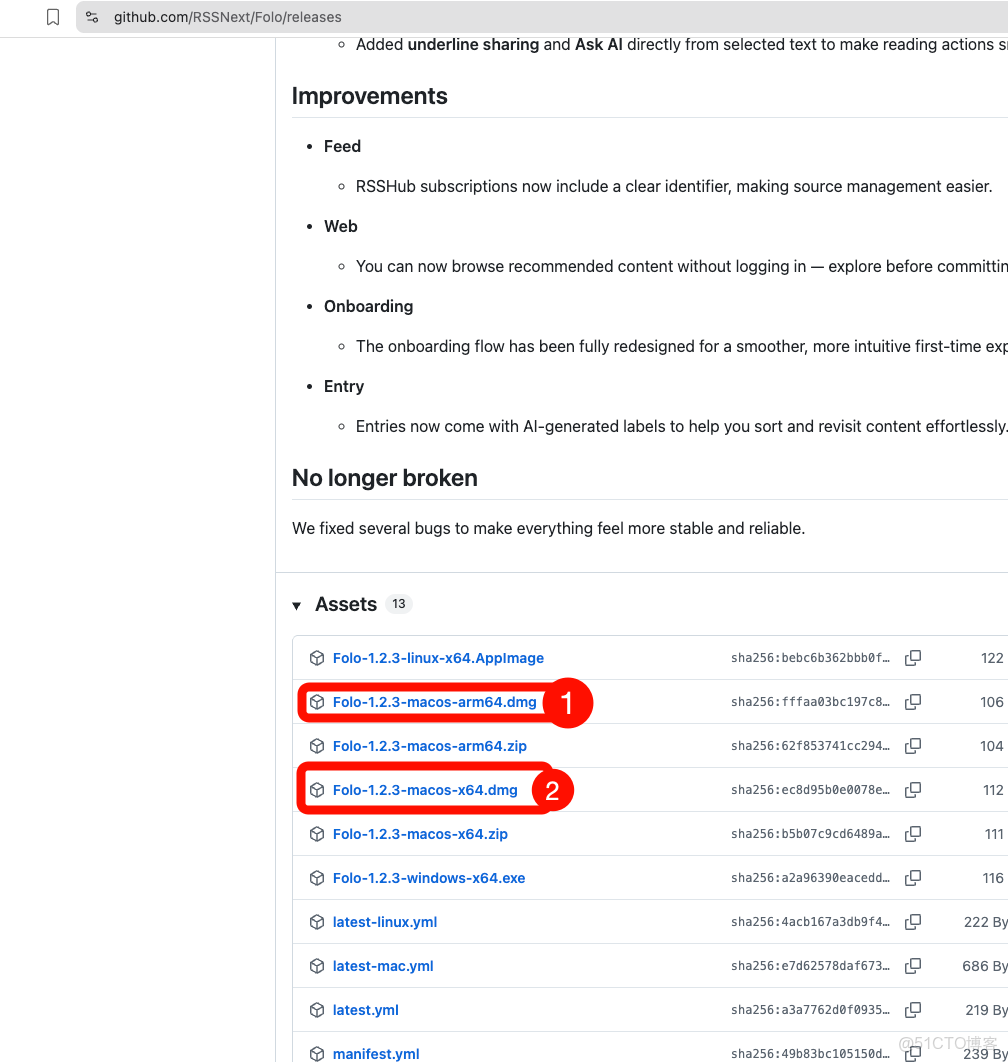This screenshot has height=1062, width=1008.
Task: Click the site settings icon beside URL
Action: point(92,17)
